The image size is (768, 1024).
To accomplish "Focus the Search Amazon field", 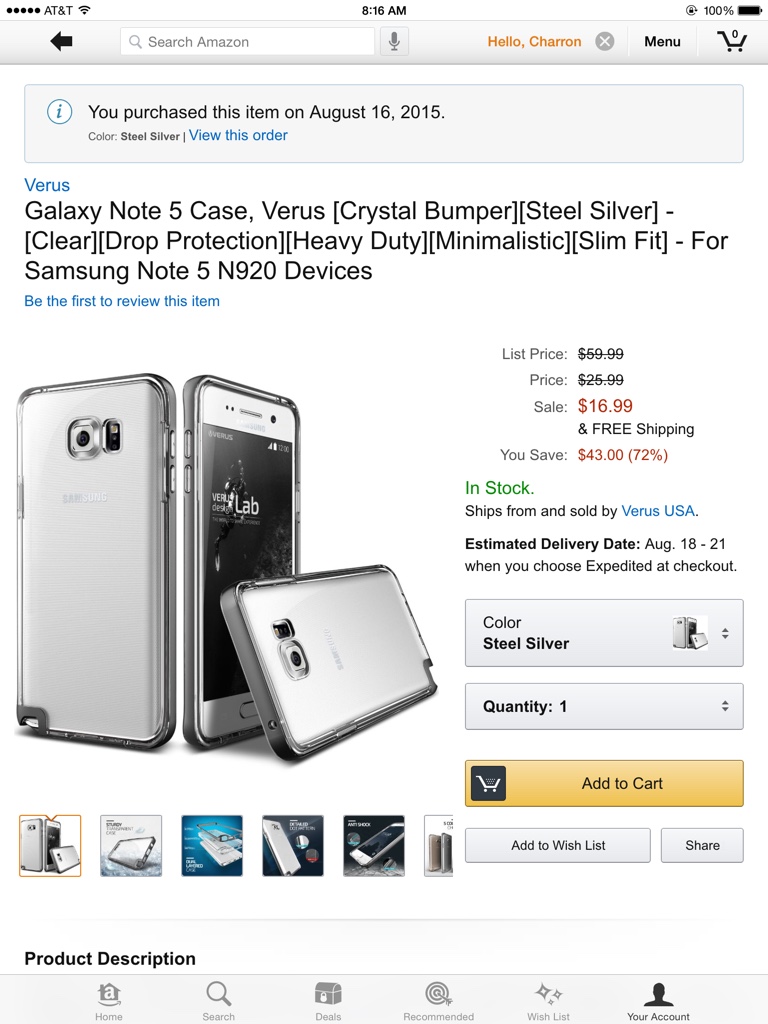I will [x=248, y=41].
